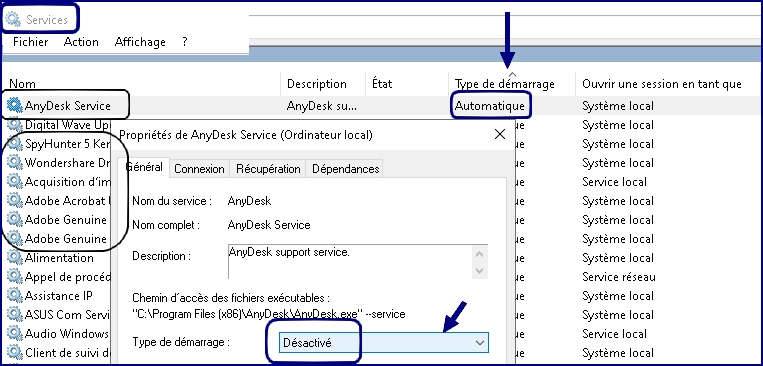This screenshot has width=763, height=366.
Task: Open the Dépendances tab
Action: [345, 169]
